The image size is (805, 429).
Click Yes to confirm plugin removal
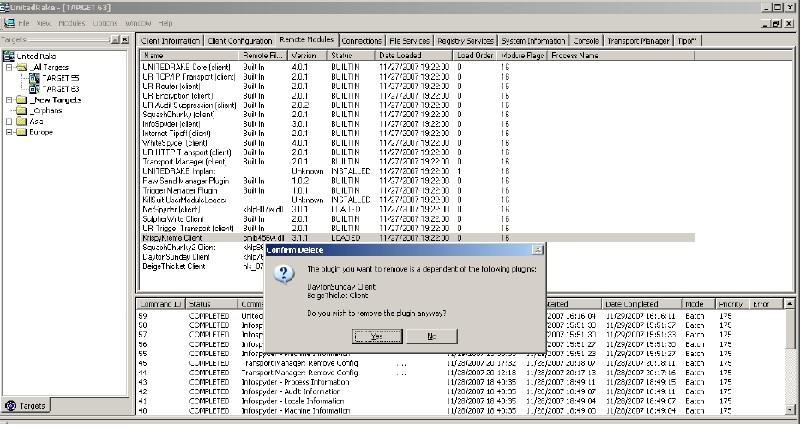tap(377, 336)
